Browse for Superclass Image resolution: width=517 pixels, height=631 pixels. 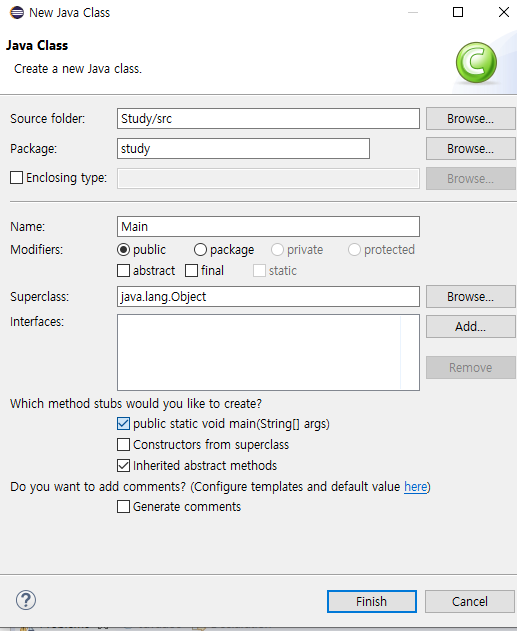point(470,297)
